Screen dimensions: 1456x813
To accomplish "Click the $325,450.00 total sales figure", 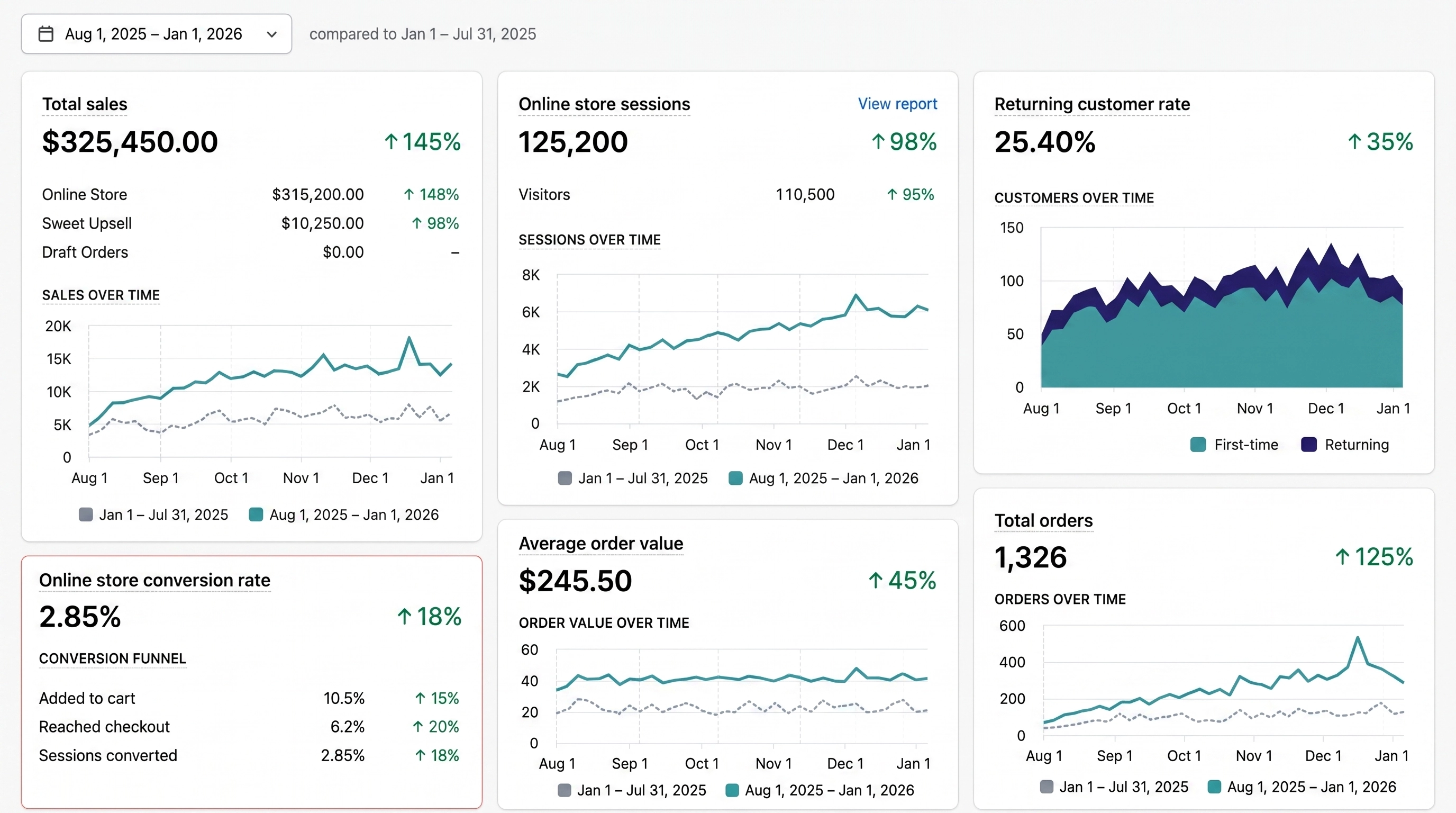I will click(130, 142).
